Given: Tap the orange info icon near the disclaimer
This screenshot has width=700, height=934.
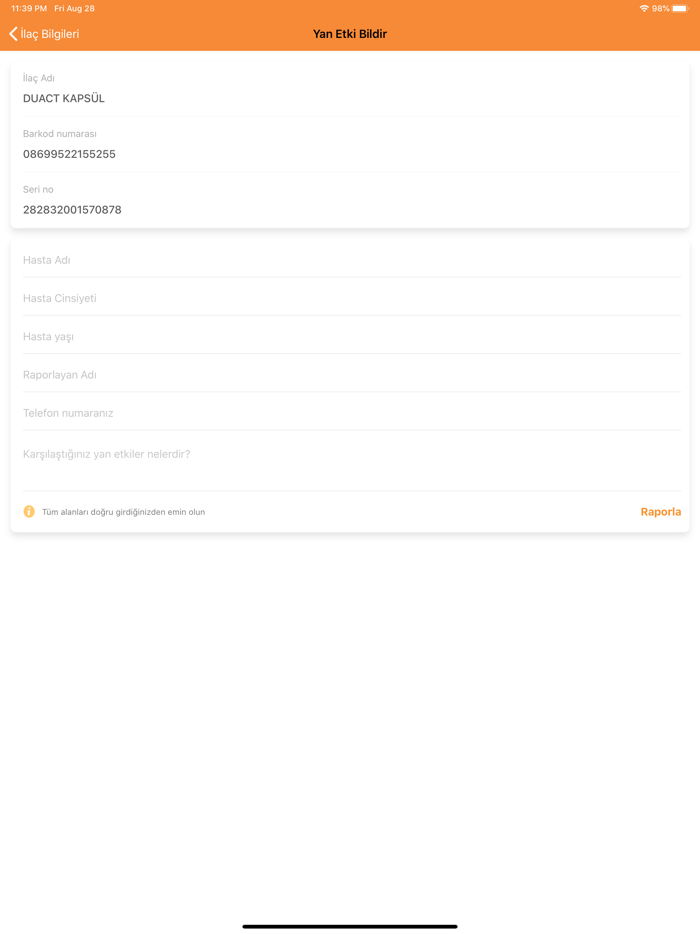Looking at the screenshot, I should pyautogui.click(x=27, y=511).
